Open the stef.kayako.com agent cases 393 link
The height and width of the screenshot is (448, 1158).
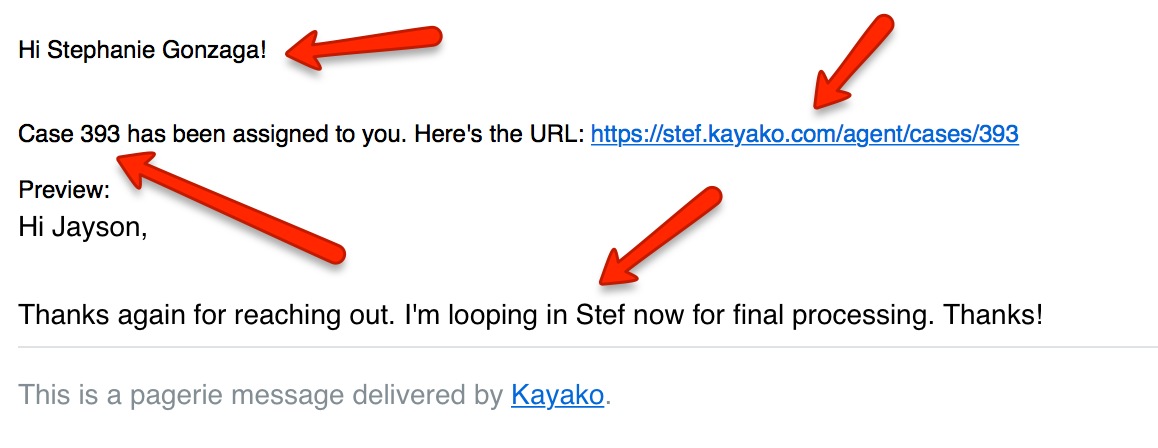[x=805, y=134]
